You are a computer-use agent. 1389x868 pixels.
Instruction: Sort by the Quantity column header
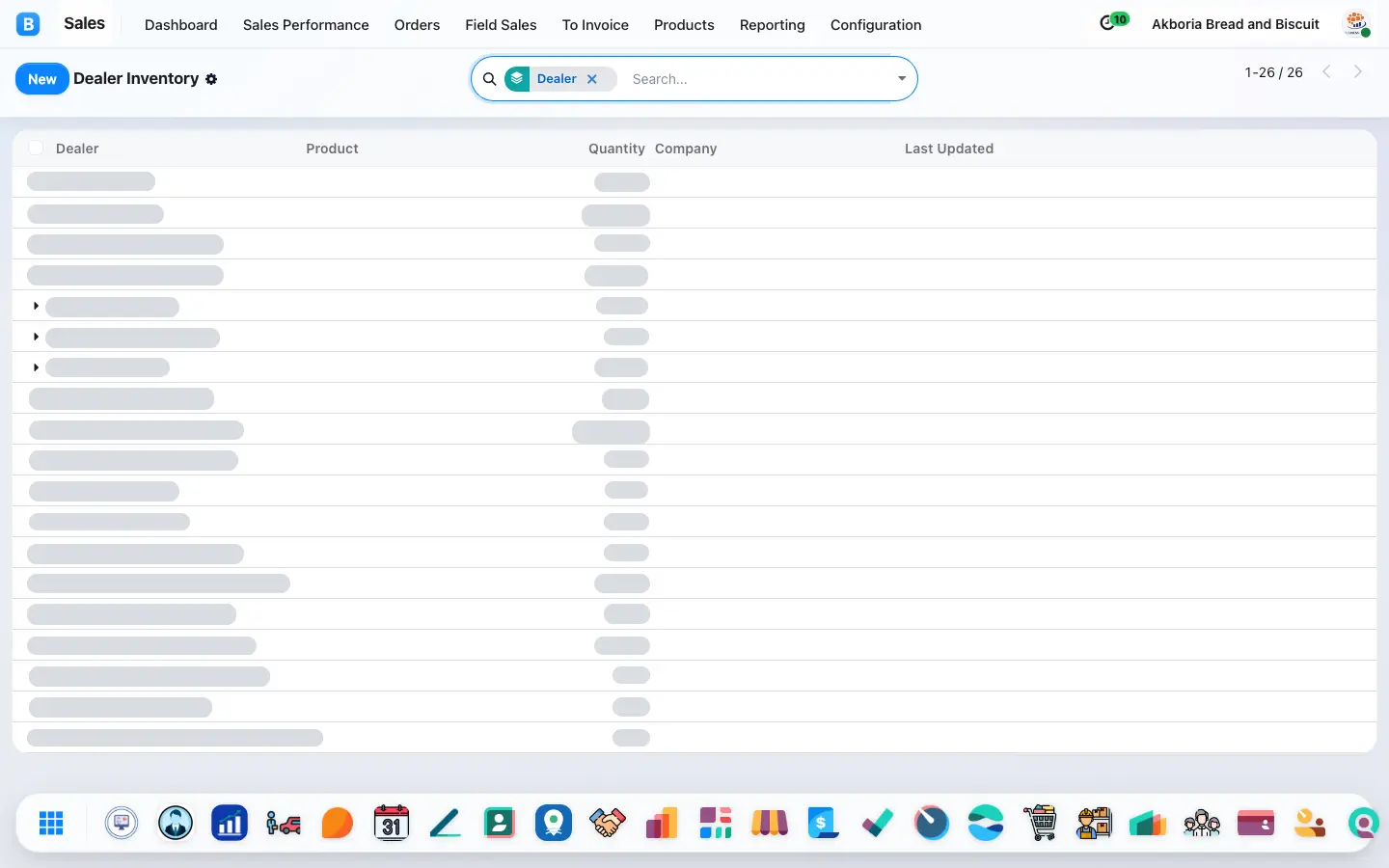pos(616,149)
